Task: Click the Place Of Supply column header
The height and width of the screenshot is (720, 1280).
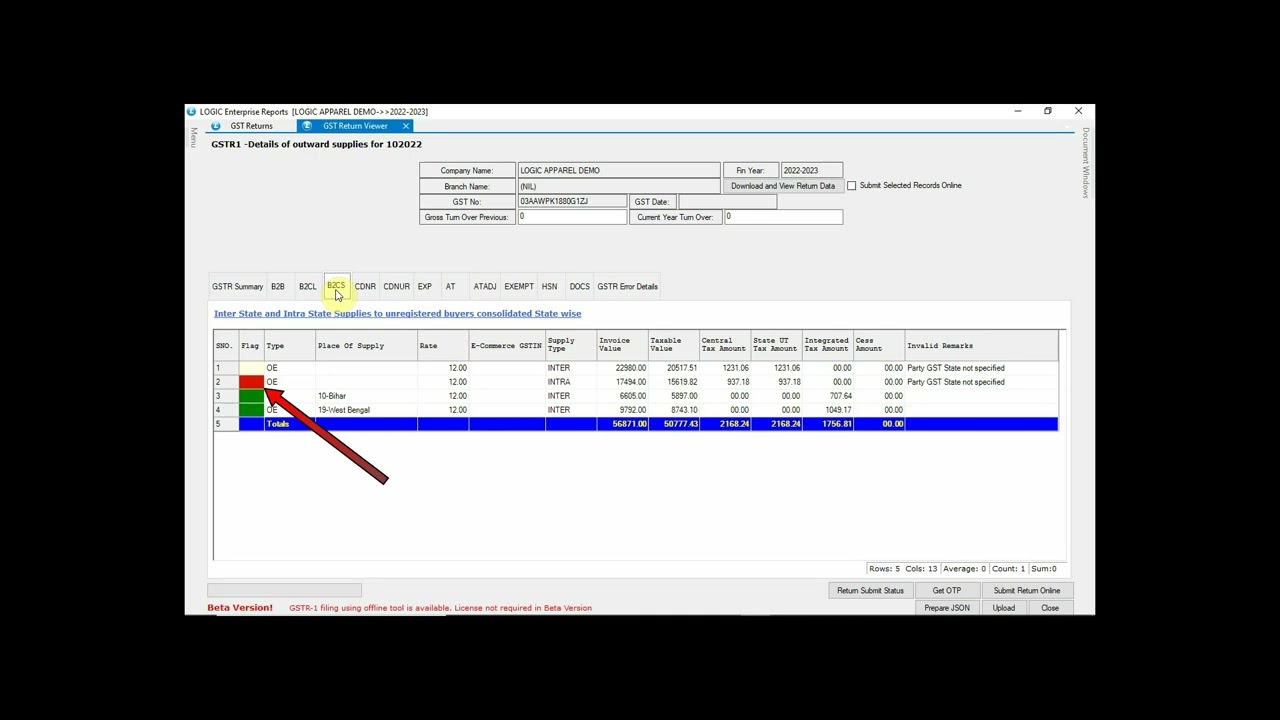Action: point(366,346)
